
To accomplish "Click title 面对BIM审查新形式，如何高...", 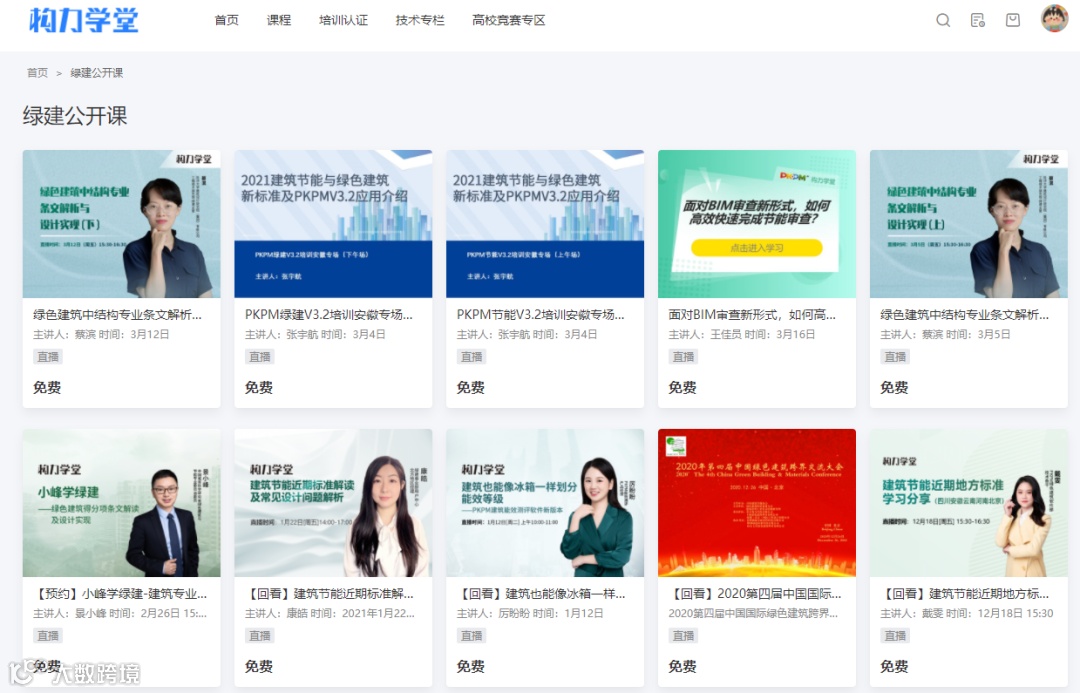I will point(752,315).
